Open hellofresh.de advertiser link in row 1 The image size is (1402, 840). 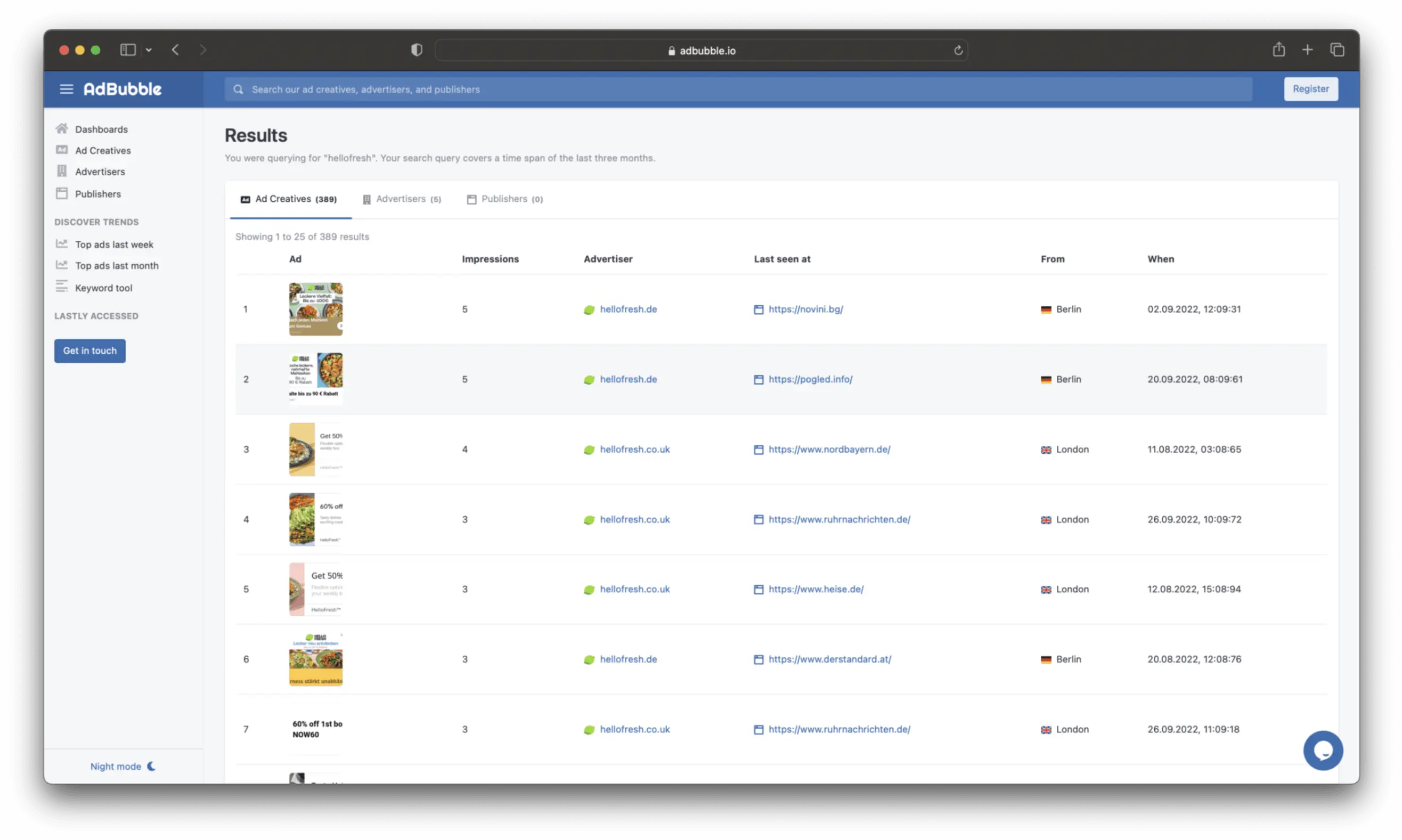[x=628, y=309]
